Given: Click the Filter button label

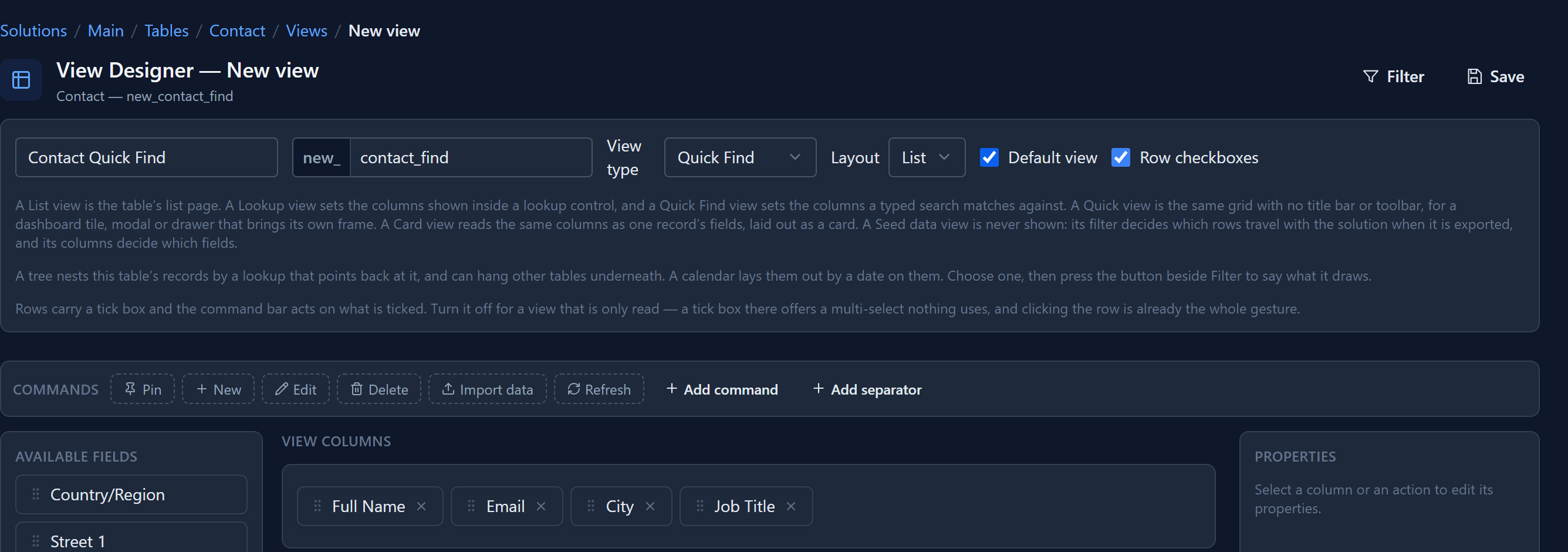Looking at the screenshot, I should point(1405,77).
